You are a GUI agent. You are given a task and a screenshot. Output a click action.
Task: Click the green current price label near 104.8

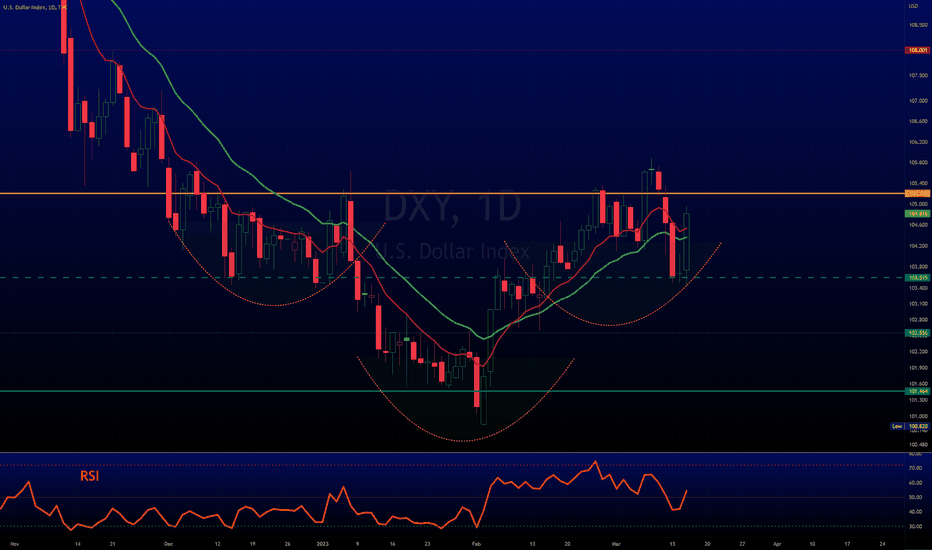pos(918,213)
